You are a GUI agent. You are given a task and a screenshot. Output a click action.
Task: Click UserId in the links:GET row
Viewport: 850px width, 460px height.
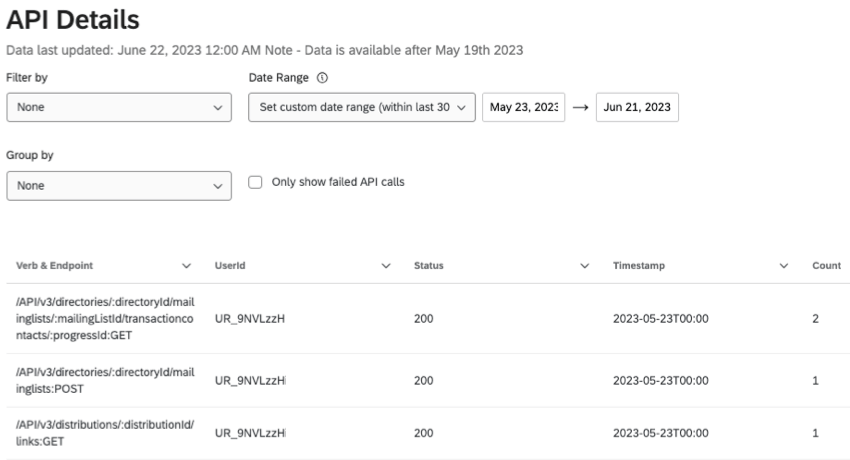point(250,433)
